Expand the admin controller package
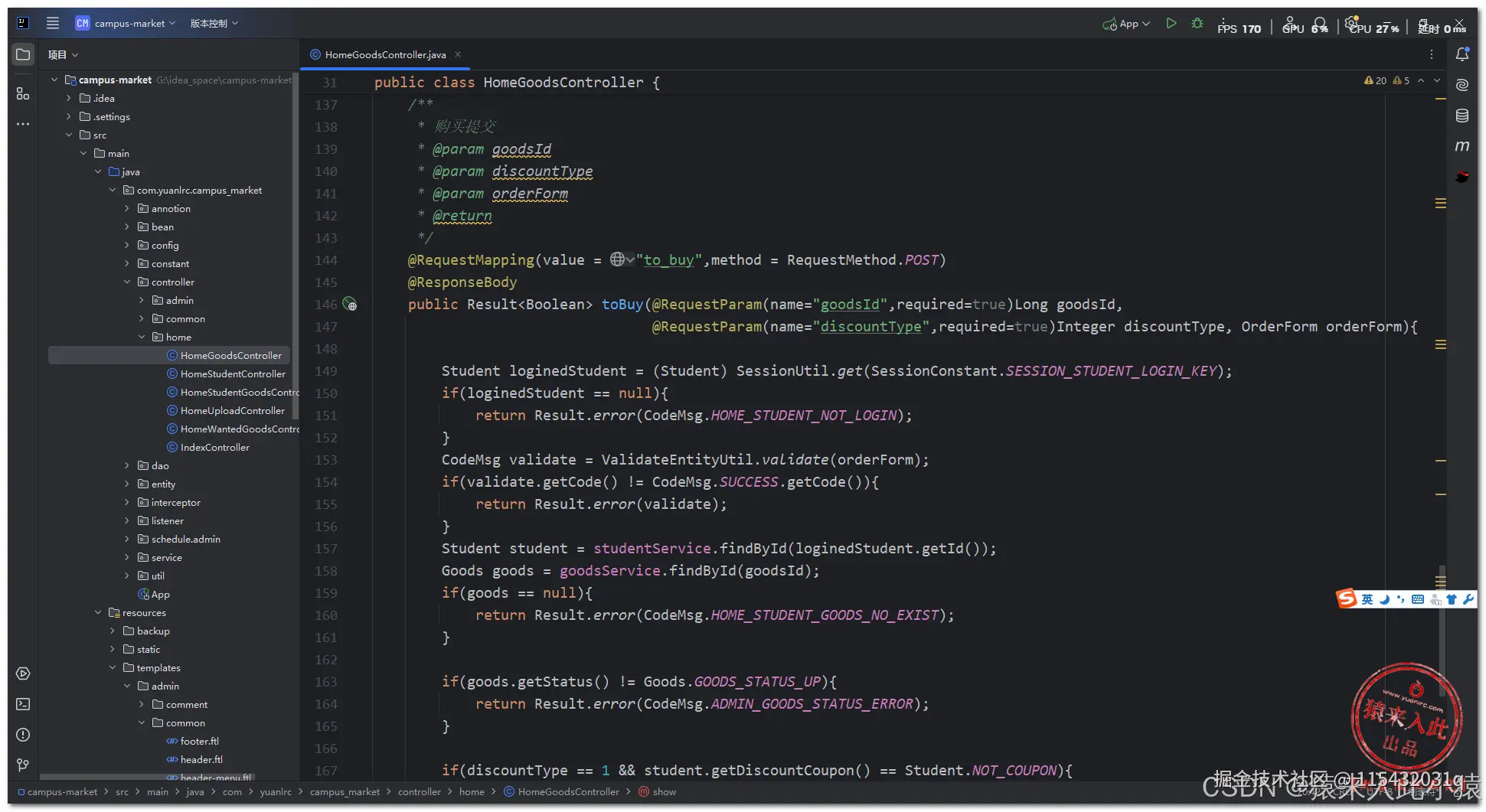This screenshot has width=1486, height=812. 142,300
